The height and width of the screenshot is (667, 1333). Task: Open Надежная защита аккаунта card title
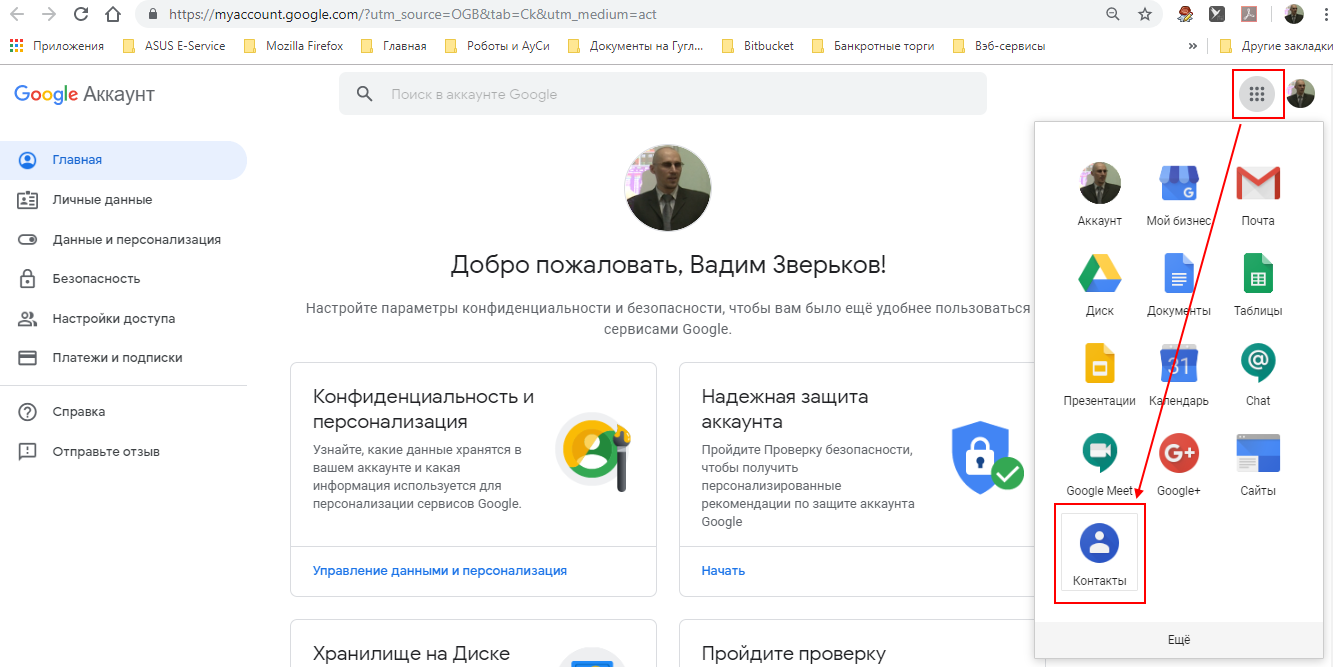[x=785, y=409]
